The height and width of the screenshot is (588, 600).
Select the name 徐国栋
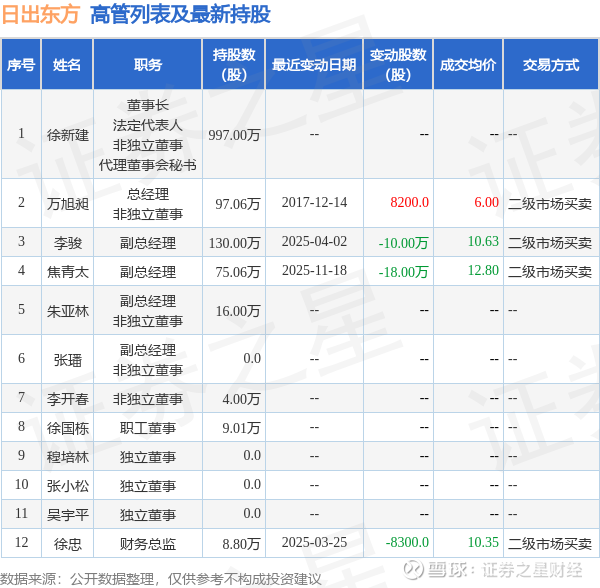pos(68,428)
